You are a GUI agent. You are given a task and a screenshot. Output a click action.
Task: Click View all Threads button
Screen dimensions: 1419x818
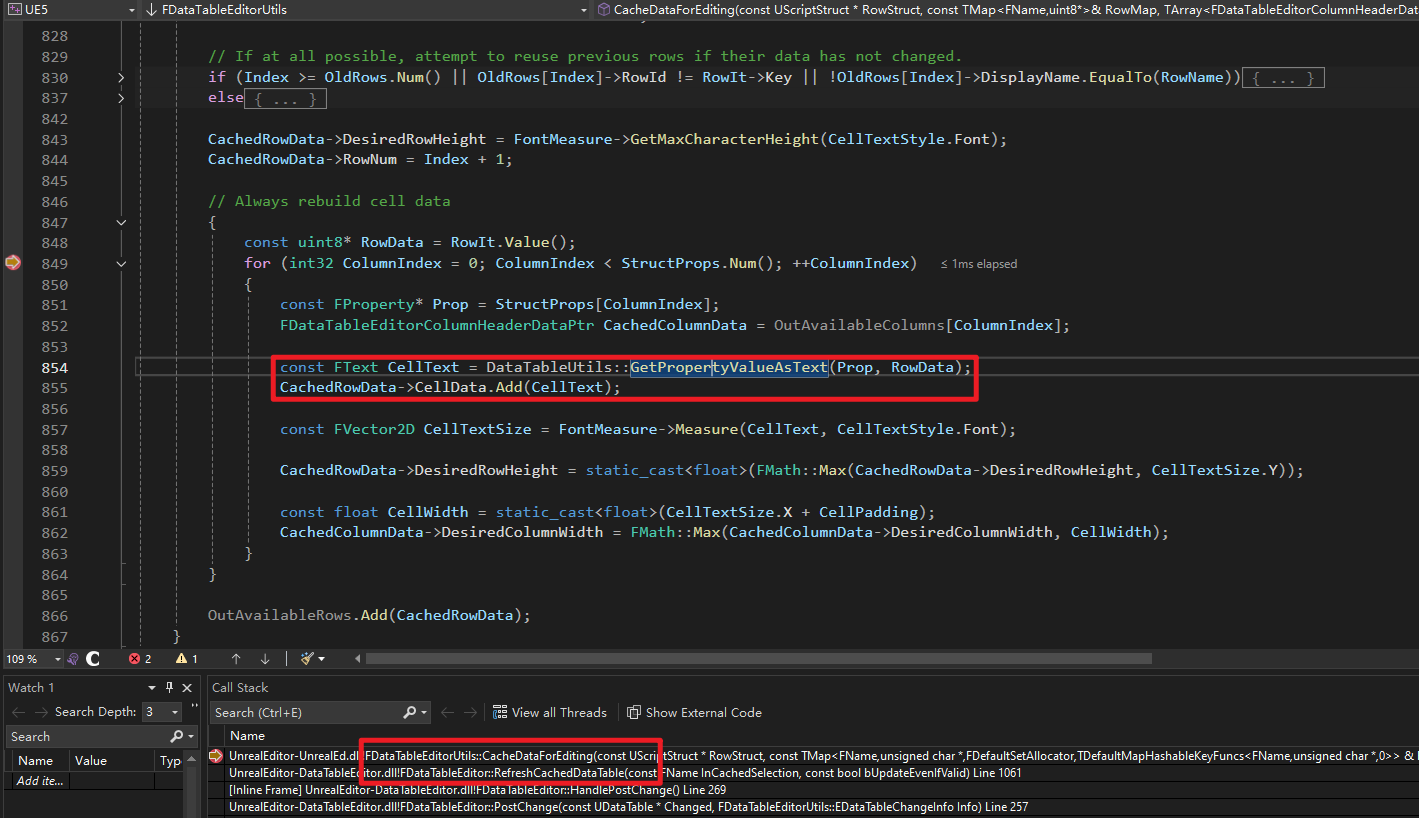click(x=550, y=712)
